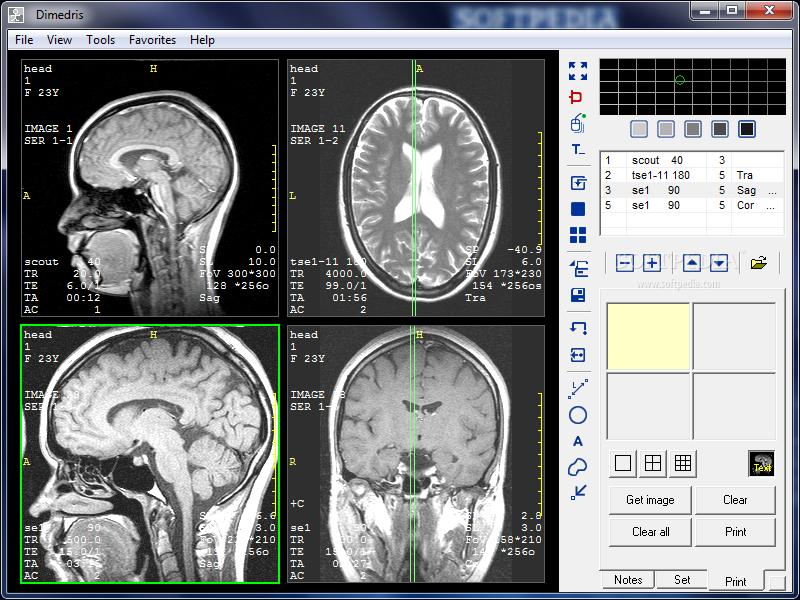Select the se1 90 Cor series row
Image resolution: width=800 pixels, height=600 pixels.
pos(692,205)
